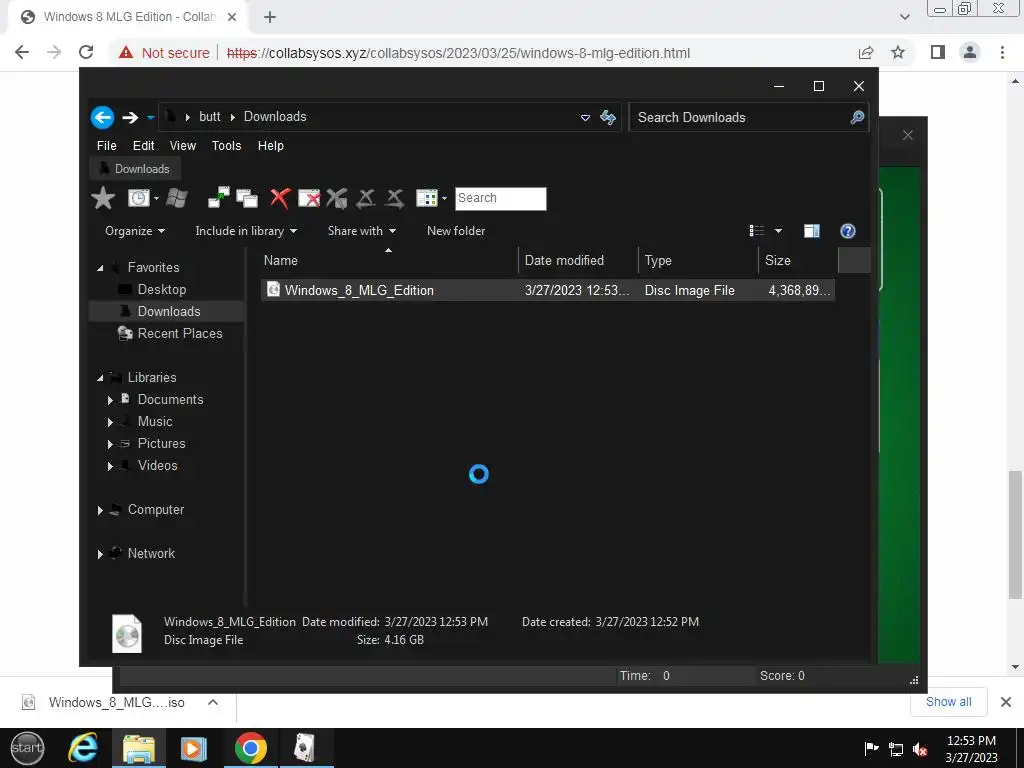Open the Tools menu
Screen dimensions: 1024x768
pyautogui.click(x=227, y=146)
